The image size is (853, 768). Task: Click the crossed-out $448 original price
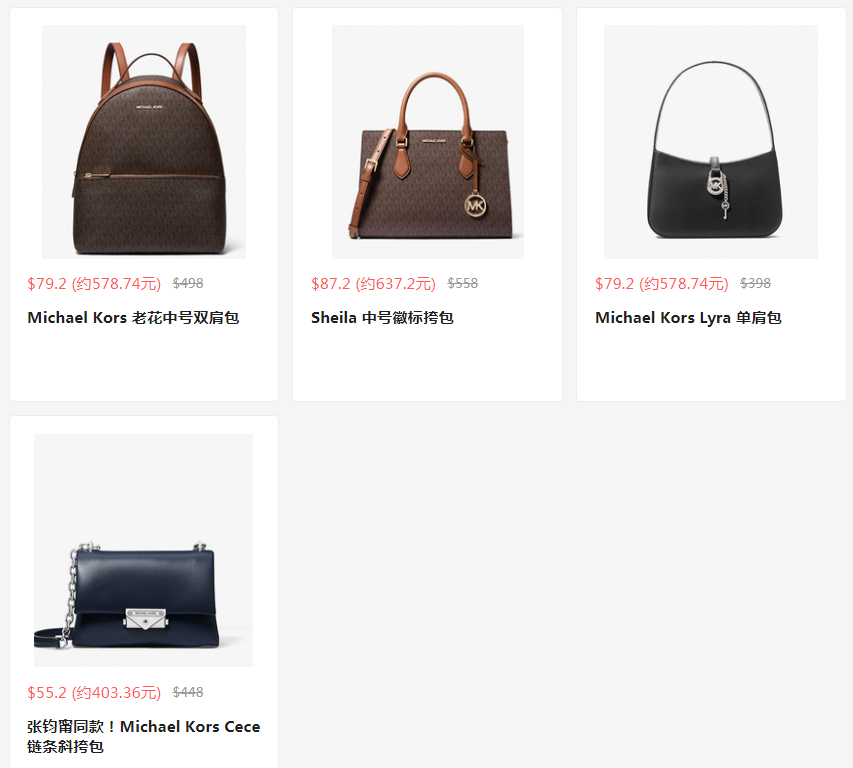click(x=188, y=692)
